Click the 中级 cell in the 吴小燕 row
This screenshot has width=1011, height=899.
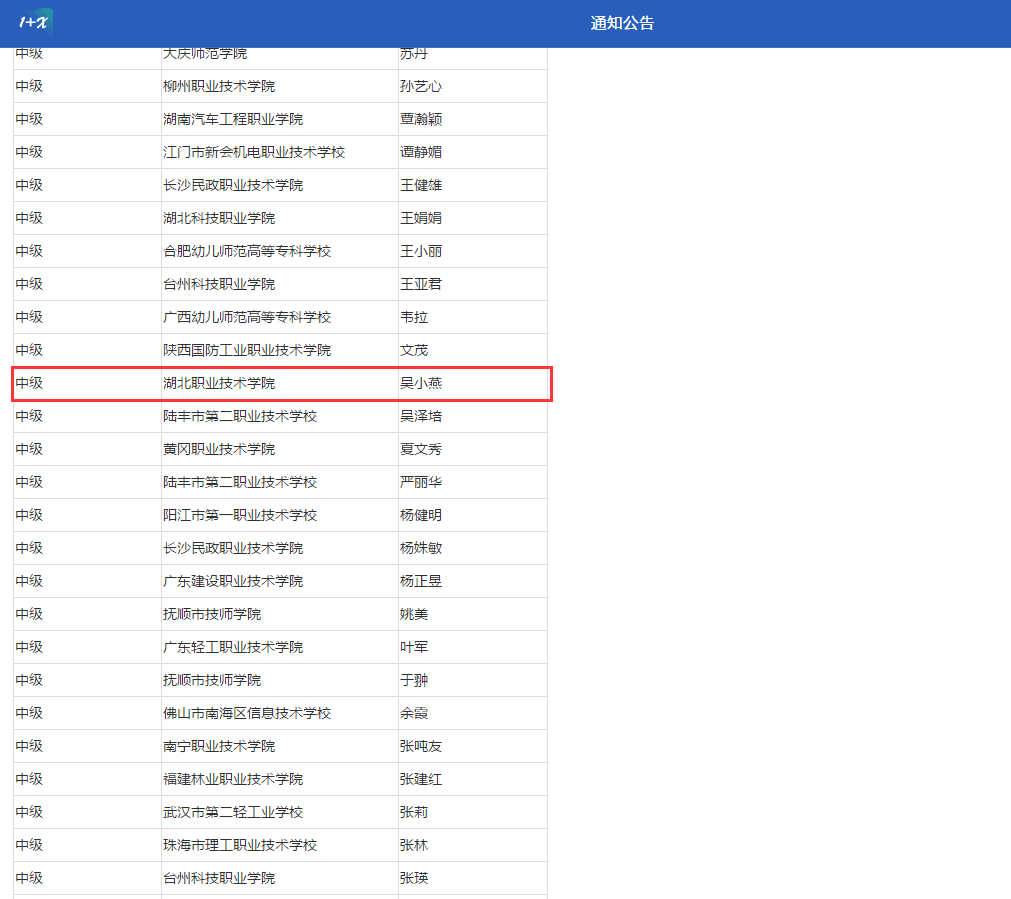pyautogui.click(x=30, y=383)
